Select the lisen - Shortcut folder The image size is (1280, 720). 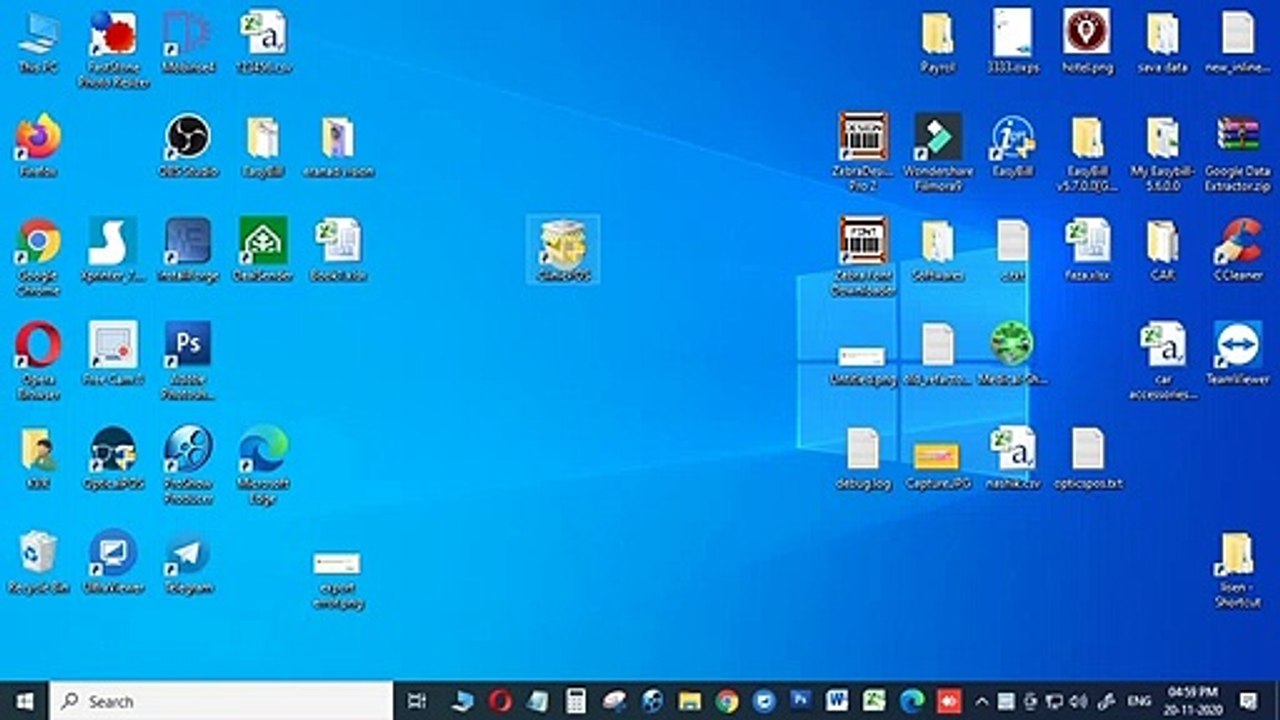(x=1238, y=569)
